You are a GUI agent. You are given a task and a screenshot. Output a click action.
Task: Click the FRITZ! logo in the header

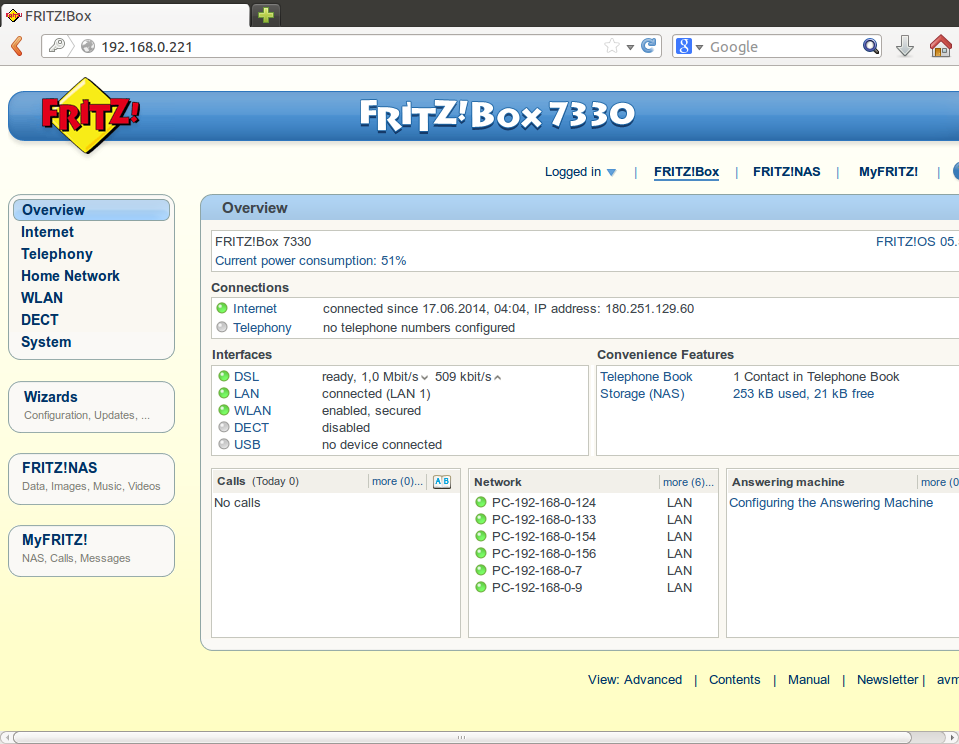[90, 115]
